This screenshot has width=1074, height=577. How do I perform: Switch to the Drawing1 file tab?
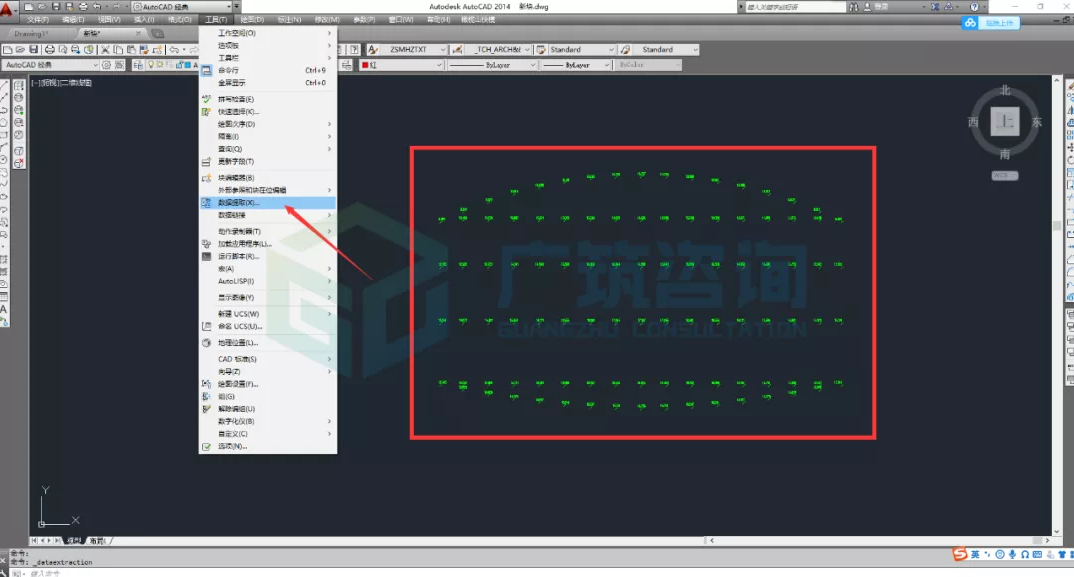(x=32, y=34)
